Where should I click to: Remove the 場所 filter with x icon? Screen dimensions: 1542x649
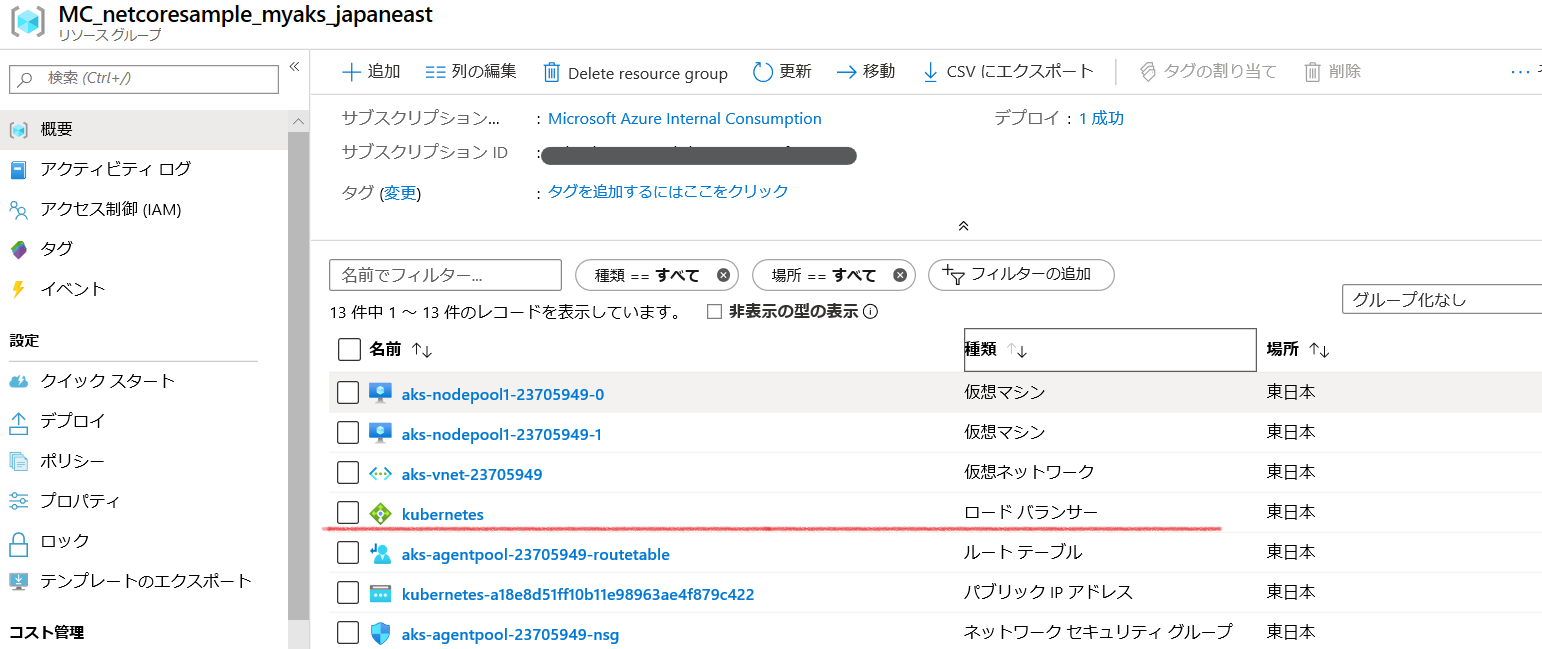click(x=899, y=275)
